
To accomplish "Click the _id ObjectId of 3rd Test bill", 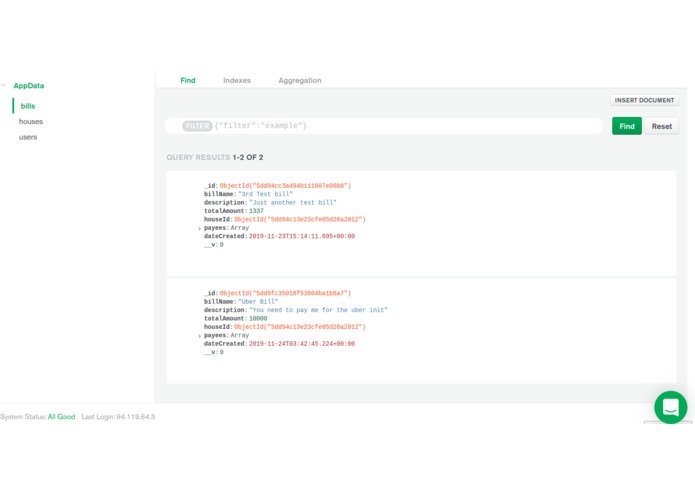I will pos(285,186).
